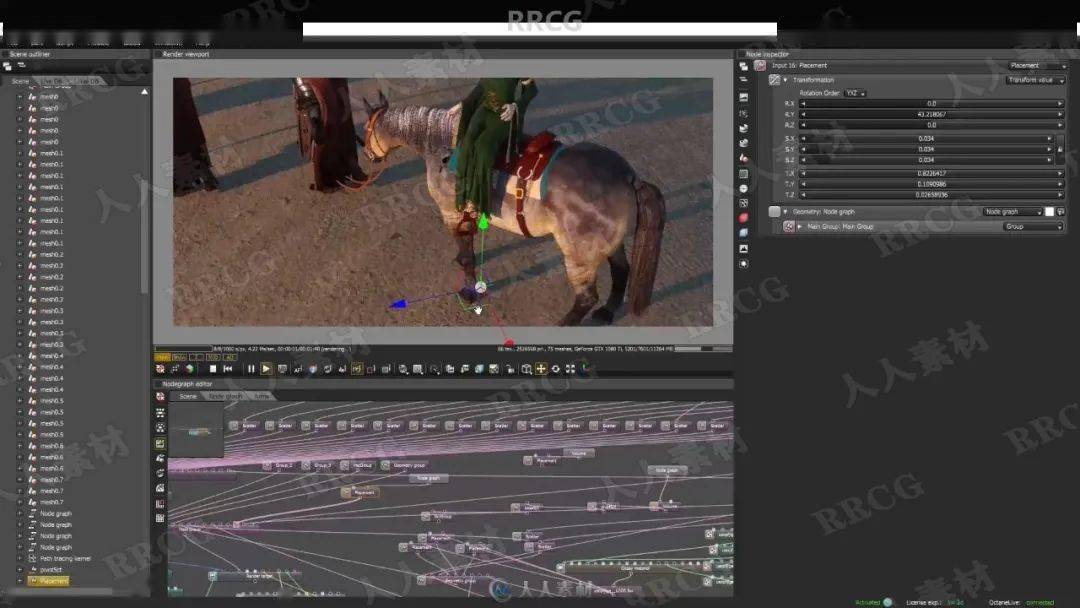This screenshot has width=1080, height=608.
Task: Click the stacked windows icon in Node inspector sidebar
Action: click(743, 66)
